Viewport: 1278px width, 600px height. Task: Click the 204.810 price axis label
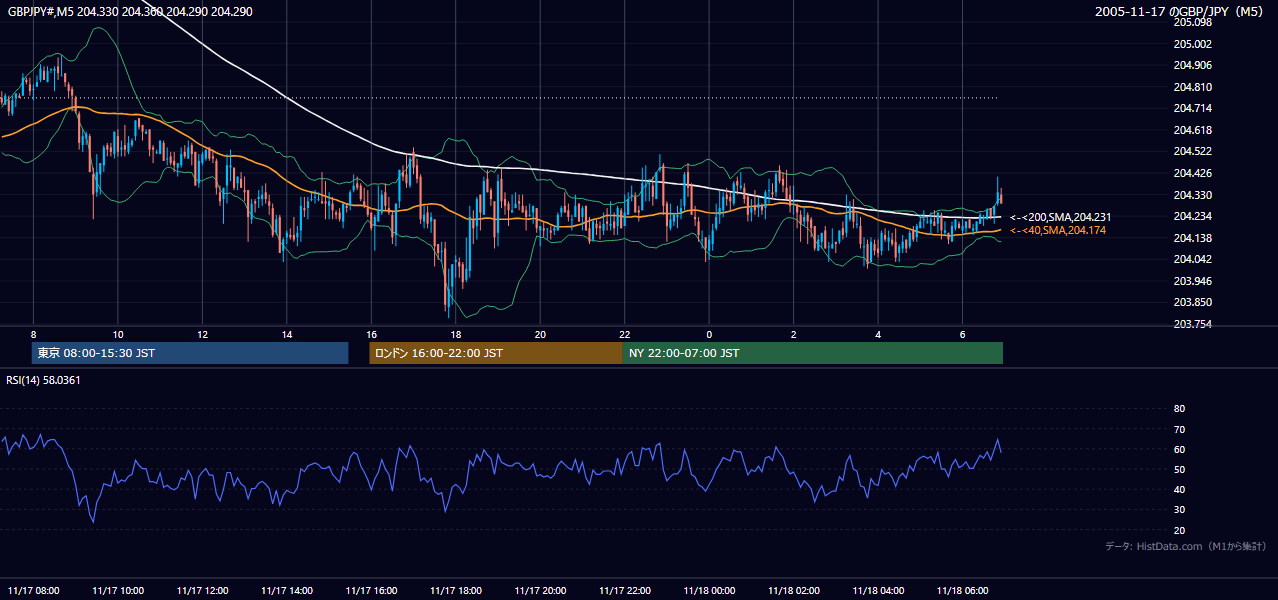(x=1192, y=87)
